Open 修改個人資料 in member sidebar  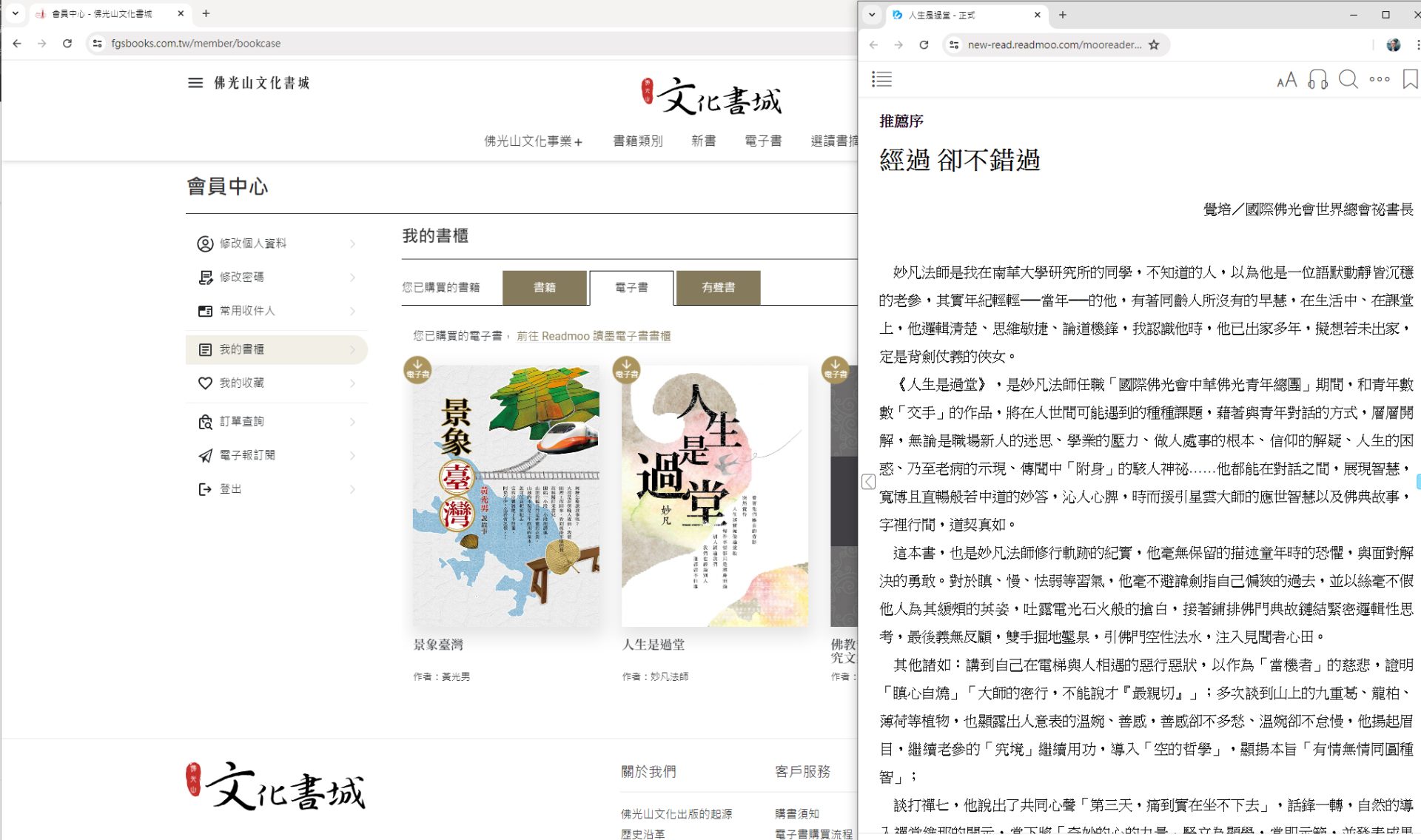click(277, 243)
